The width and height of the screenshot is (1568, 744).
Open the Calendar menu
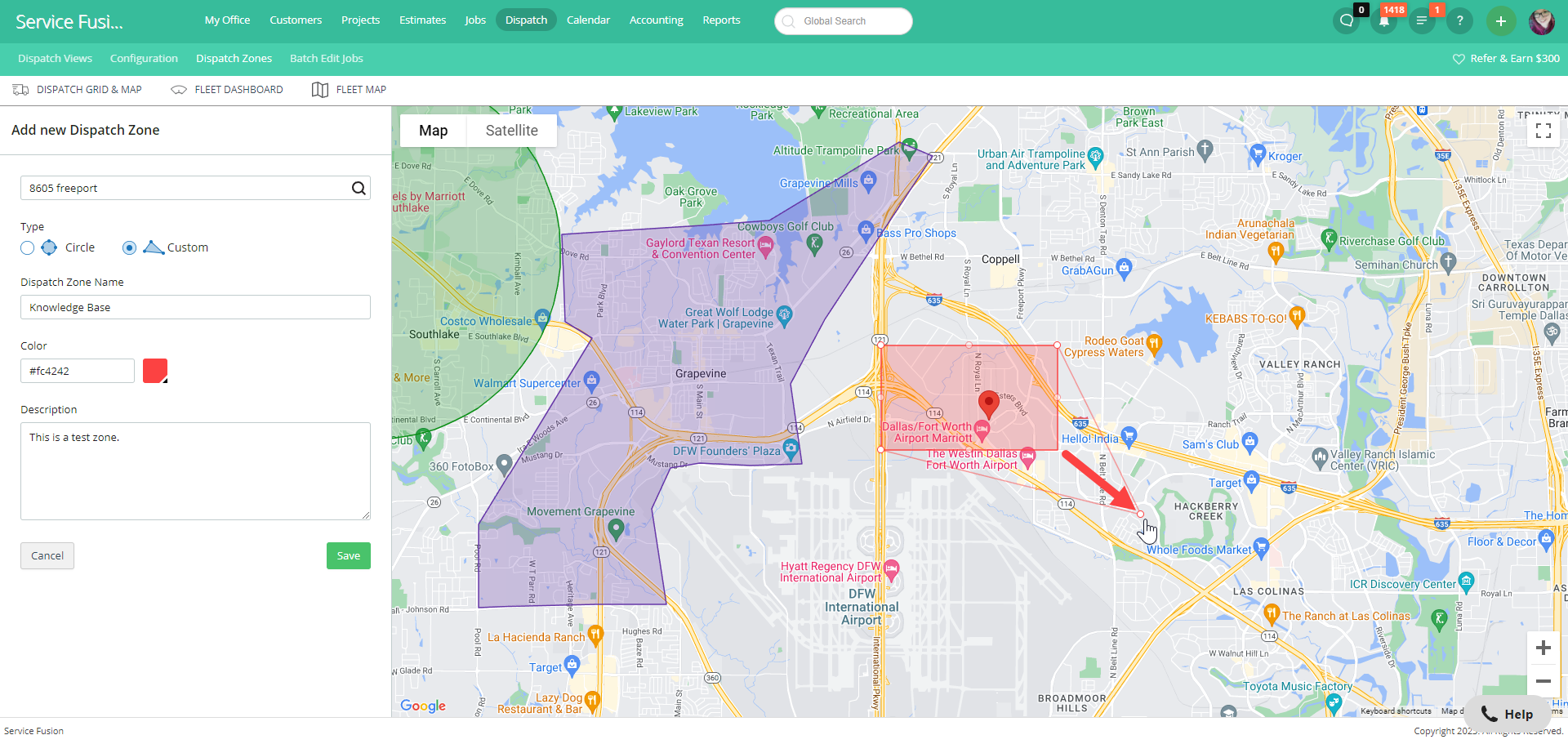pos(588,20)
